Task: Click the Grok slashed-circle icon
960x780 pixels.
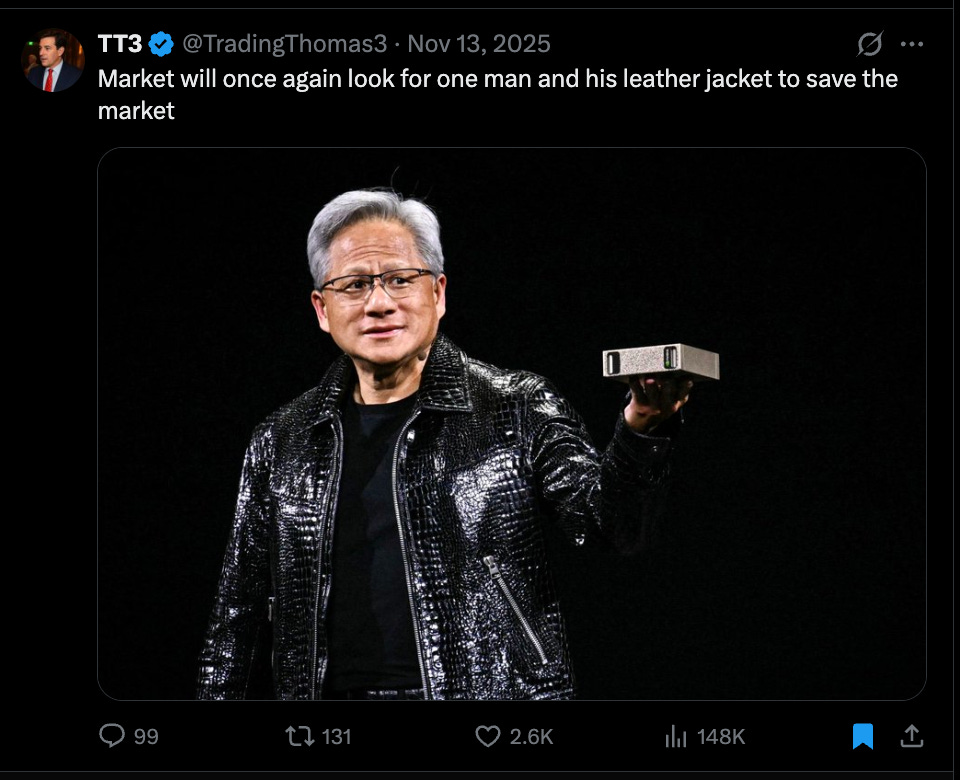Action: click(x=869, y=44)
